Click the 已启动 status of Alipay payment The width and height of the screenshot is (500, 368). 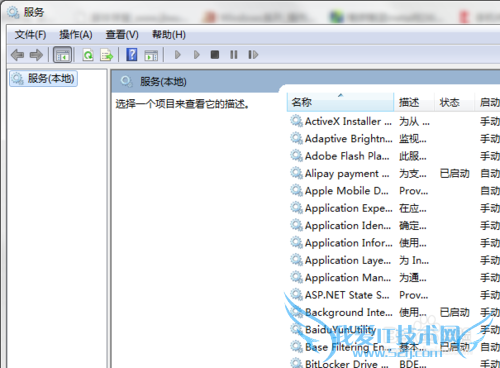tap(454, 173)
